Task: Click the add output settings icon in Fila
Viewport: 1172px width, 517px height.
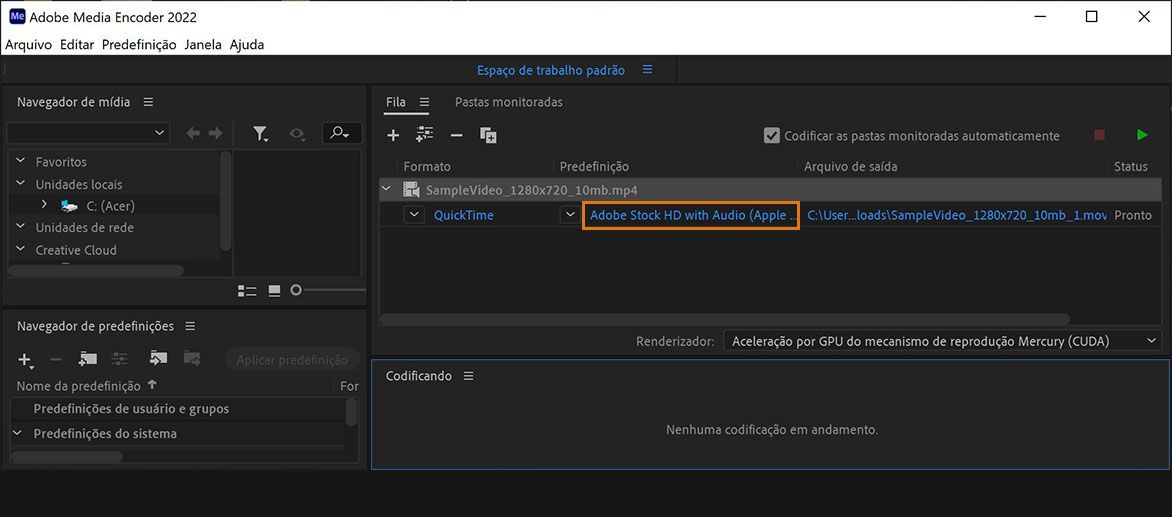Action: pyautogui.click(x=425, y=134)
